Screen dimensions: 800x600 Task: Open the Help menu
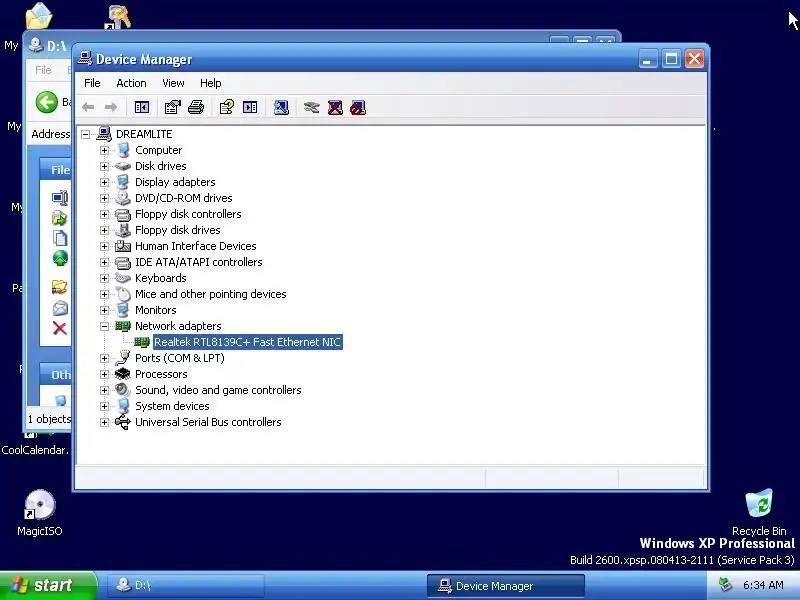click(210, 83)
